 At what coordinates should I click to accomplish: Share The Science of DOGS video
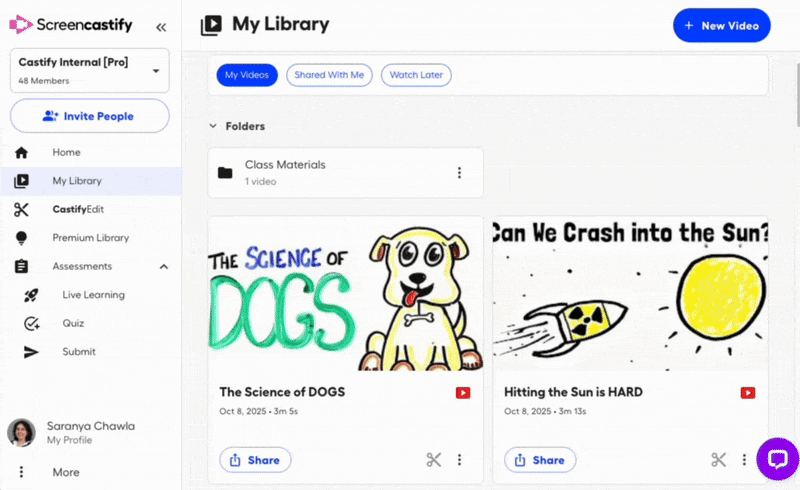point(255,460)
